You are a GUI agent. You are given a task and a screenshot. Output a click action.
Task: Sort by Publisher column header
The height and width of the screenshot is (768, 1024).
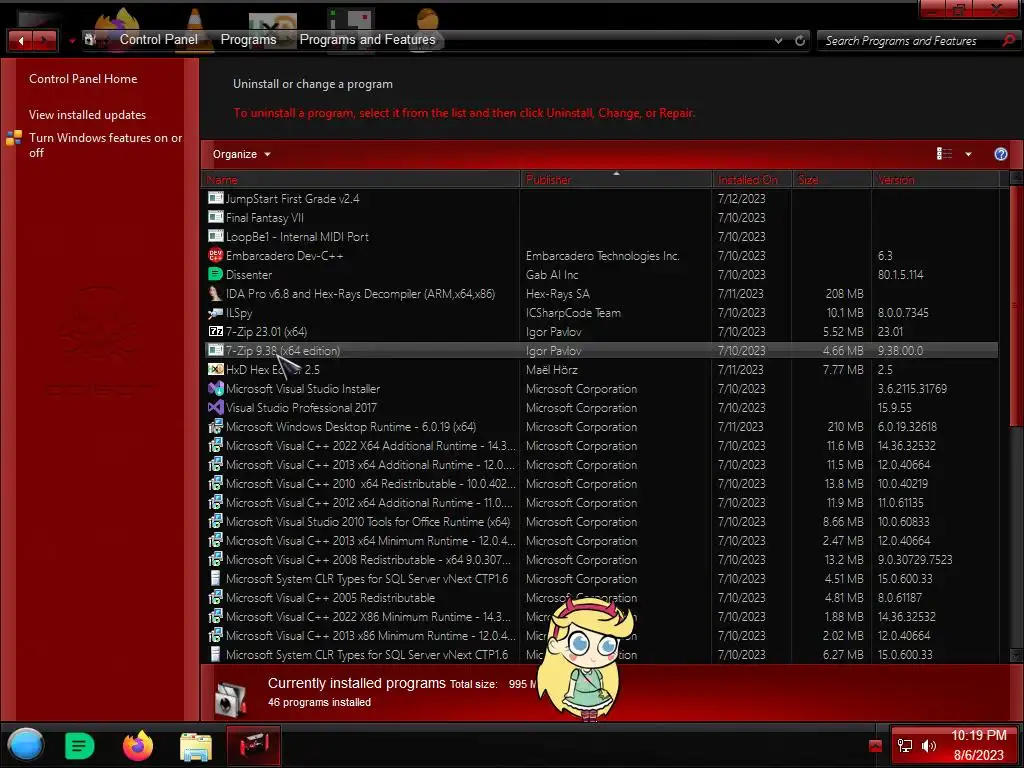(x=616, y=180)
